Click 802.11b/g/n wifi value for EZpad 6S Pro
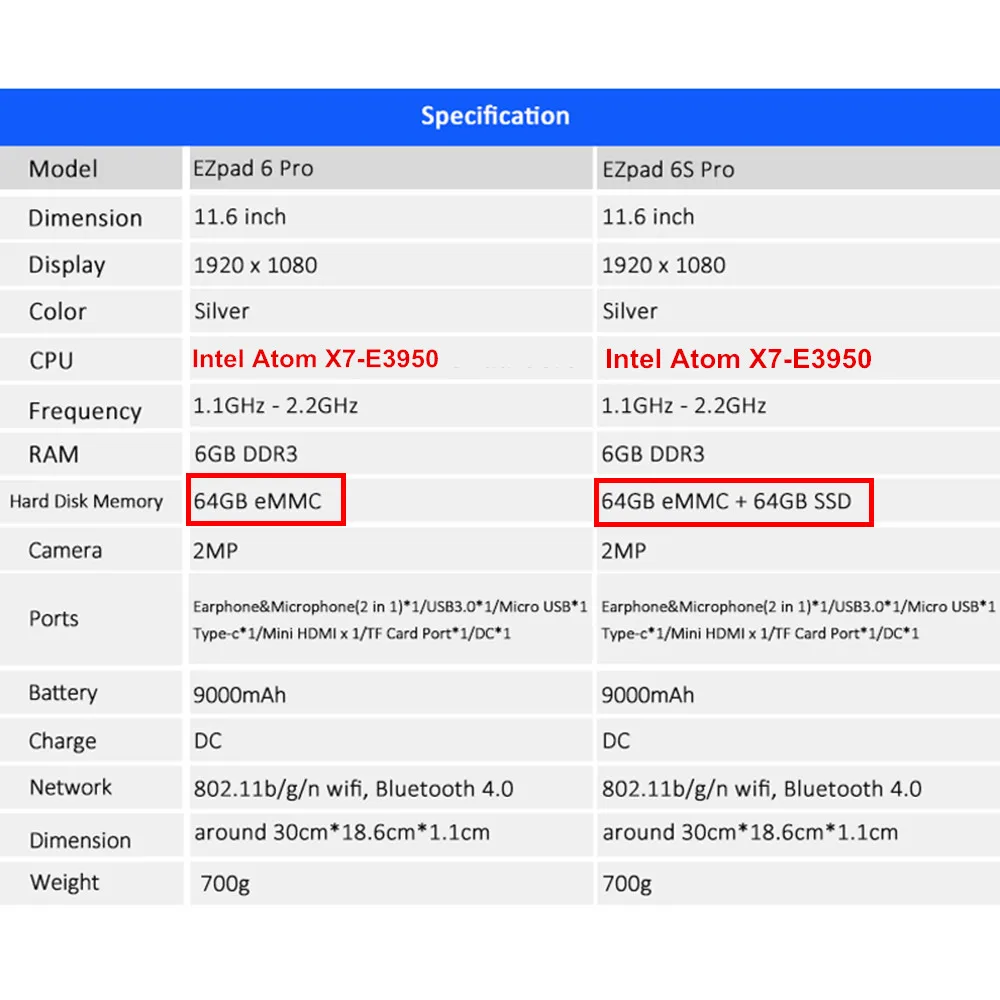Image resolution: width=1000 pixels, height=1000 pixels. point(762,790)
